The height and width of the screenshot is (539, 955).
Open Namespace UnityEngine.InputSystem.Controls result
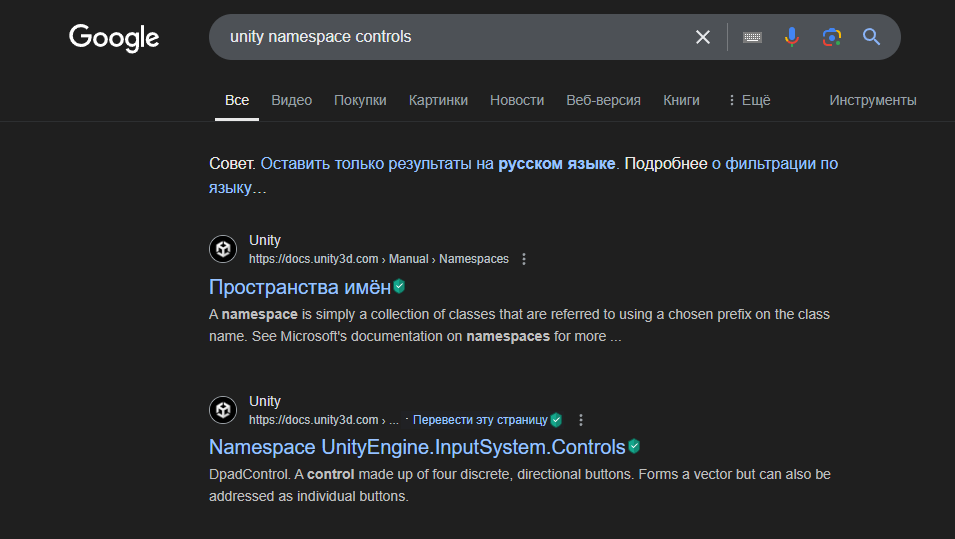[416, 447]
